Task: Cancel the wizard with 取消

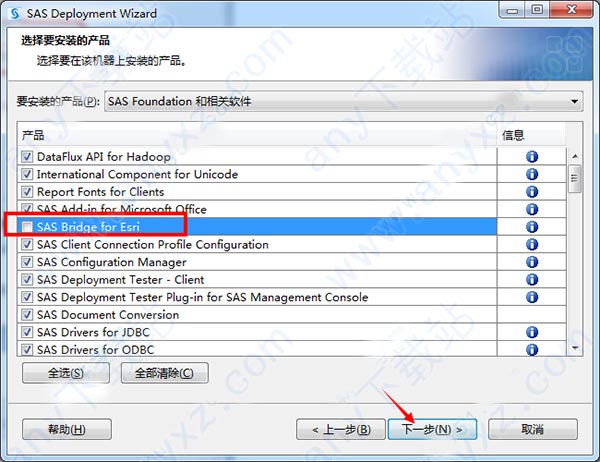Action: click(x=533, y=429)
